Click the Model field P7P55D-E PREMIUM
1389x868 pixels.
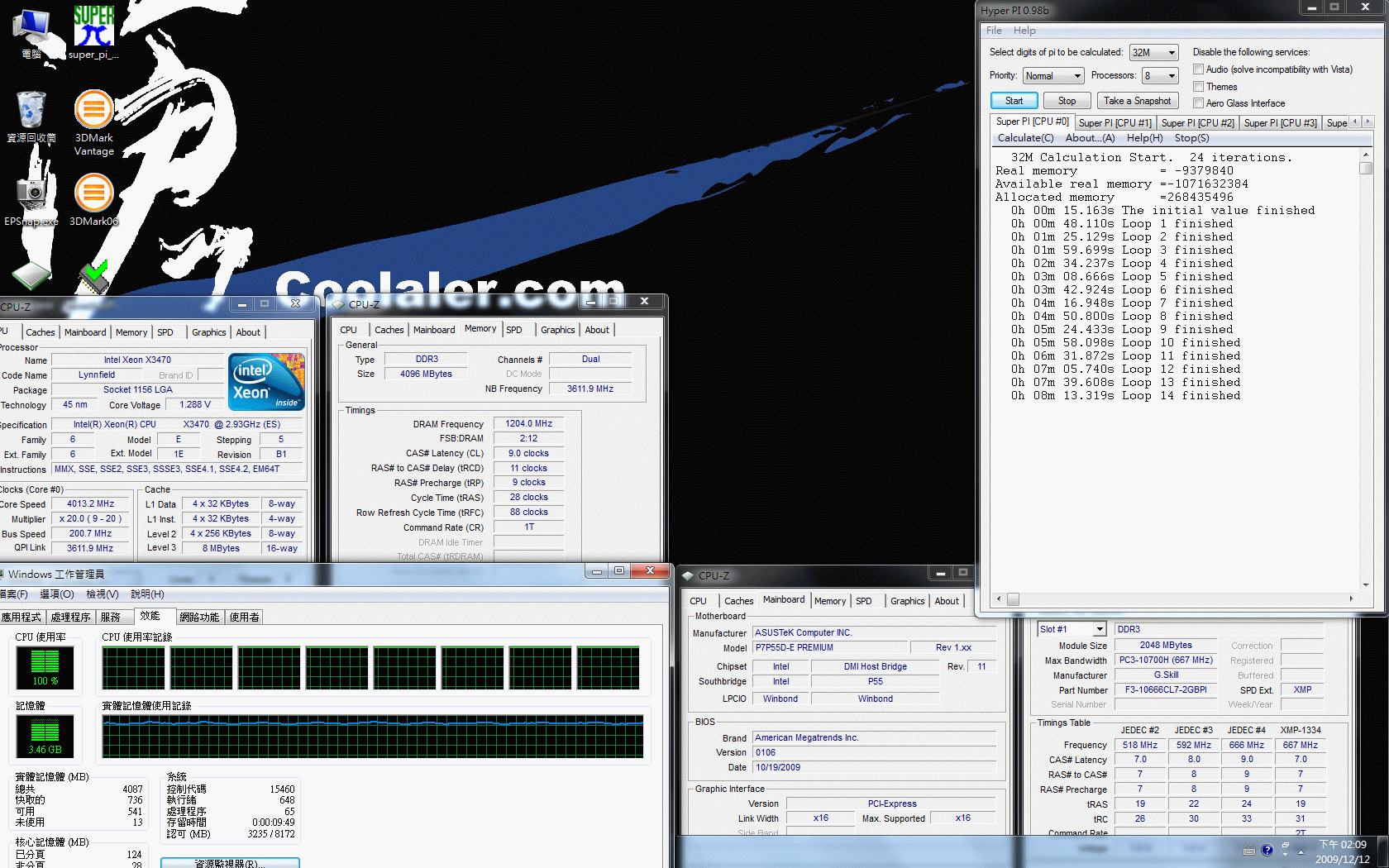coord(830,648)
